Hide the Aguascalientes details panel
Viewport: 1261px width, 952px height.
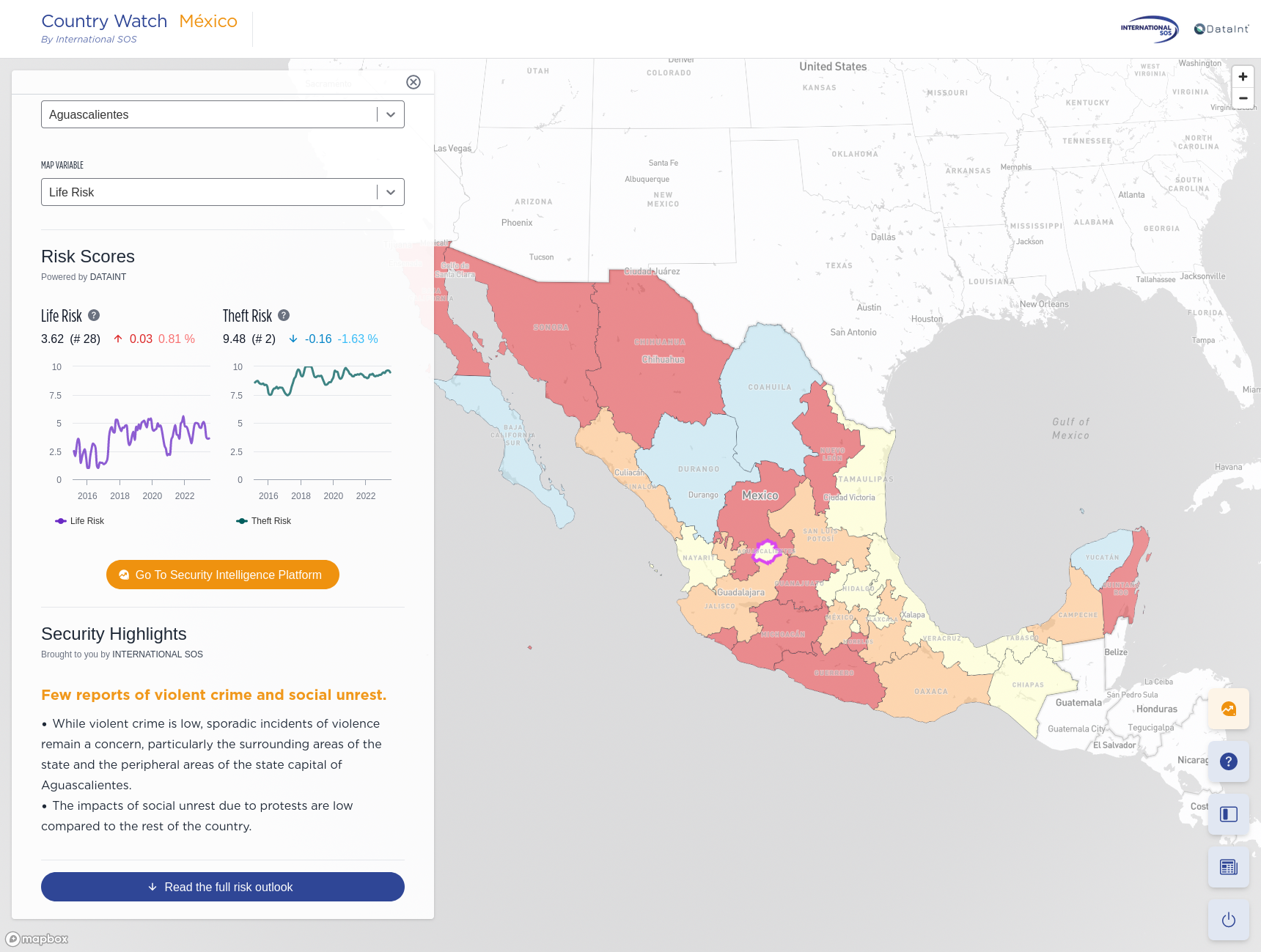point(413,82)
